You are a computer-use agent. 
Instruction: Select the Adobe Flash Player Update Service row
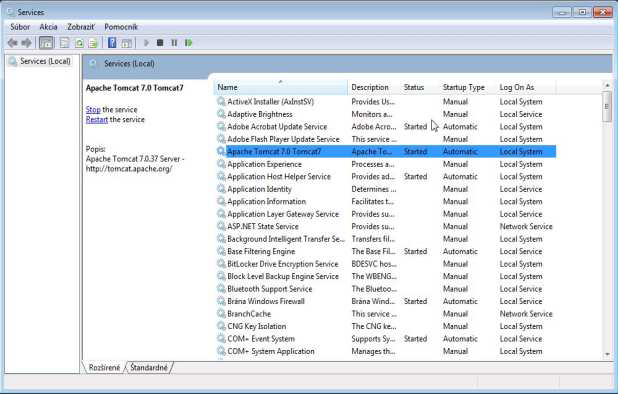tap(386, 139)
